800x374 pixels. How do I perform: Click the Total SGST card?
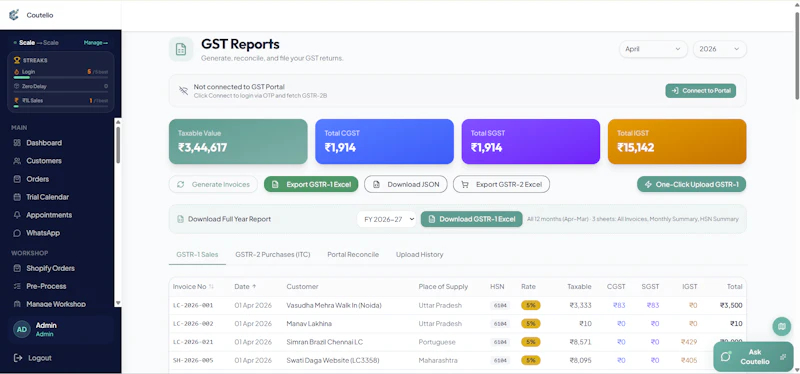(x=531, y=141)
